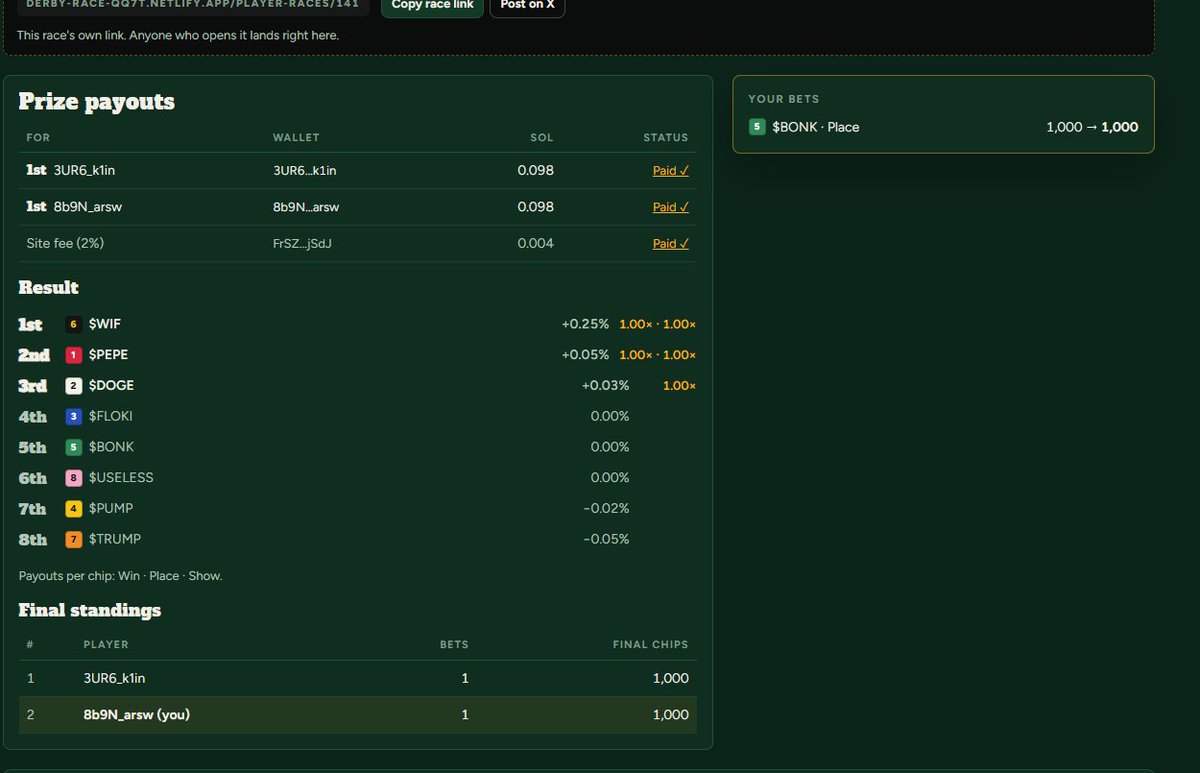Click the $PEPE result name

pyautogui.click(x=108, y=355)
